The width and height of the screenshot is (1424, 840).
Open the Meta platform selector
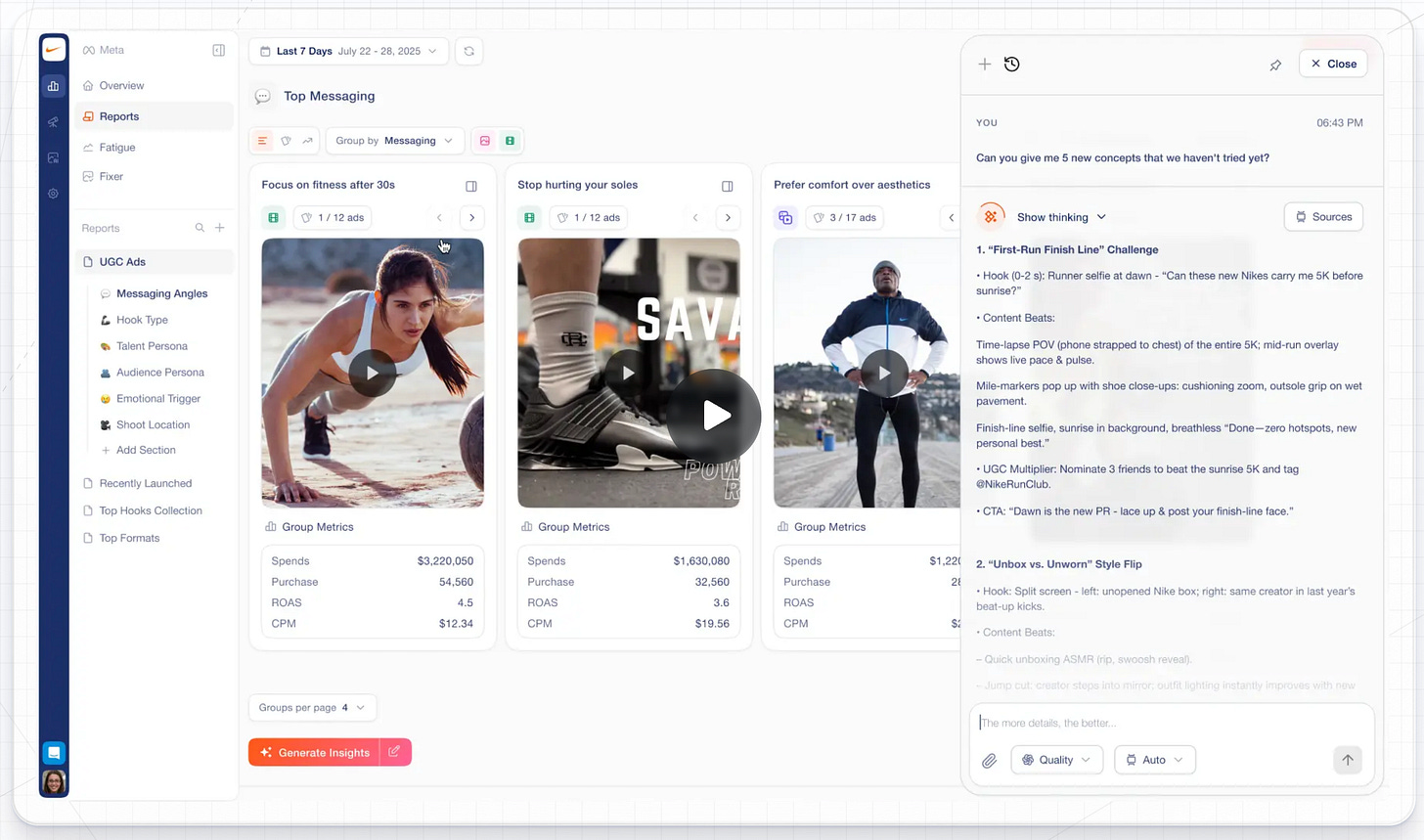tap(104, 50)
